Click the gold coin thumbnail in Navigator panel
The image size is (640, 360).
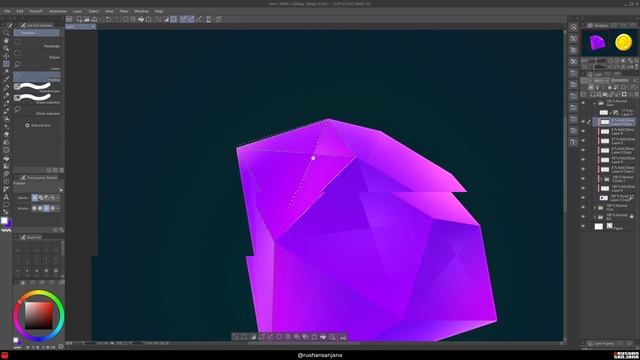pos(623,42)
